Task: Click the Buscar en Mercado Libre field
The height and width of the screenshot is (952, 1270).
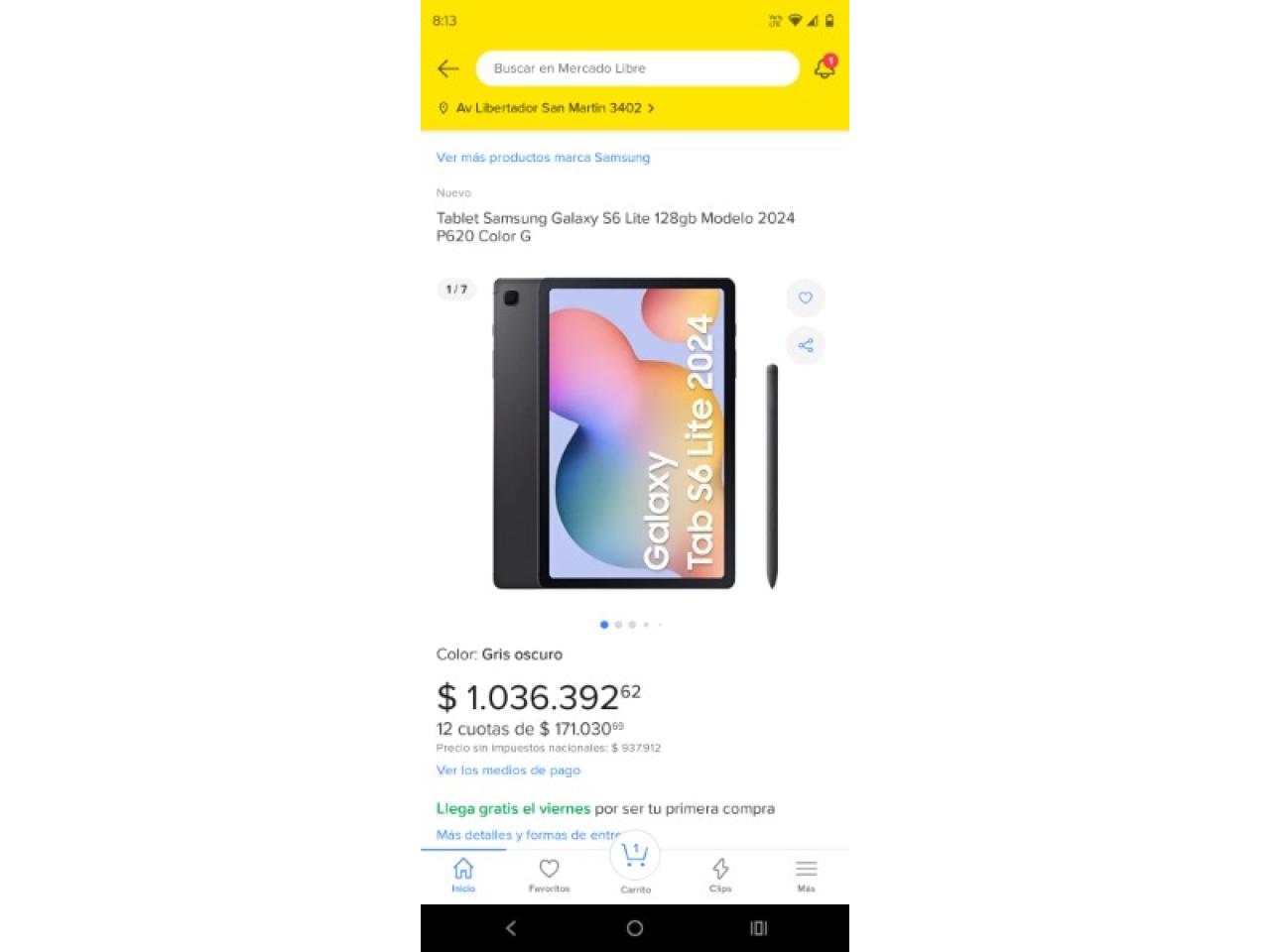Action: (638, 68)
